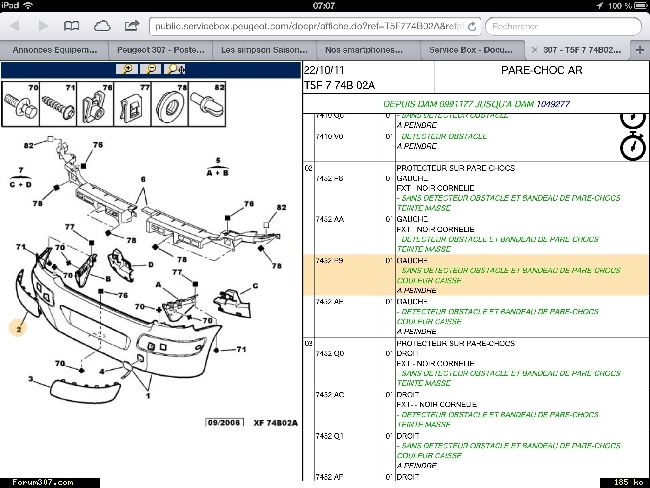This screenshot has height=488, width=650.
Task: Open a new tab with plus button
Action: pos(640,50)
